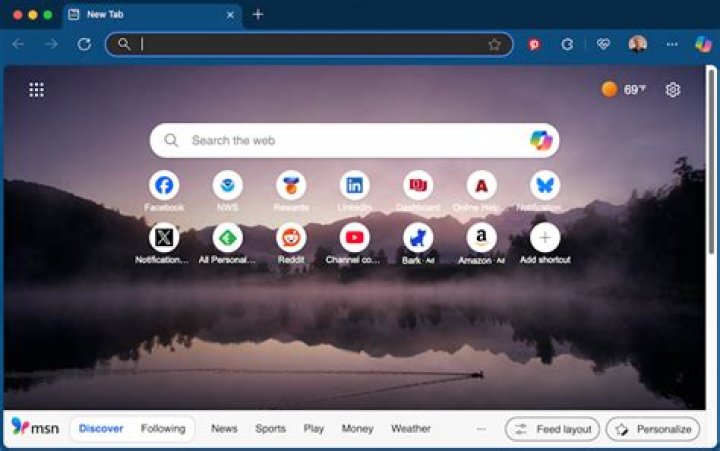Open the Copilot sidebar icon in toolbar
720x451 pixels.
703,44
